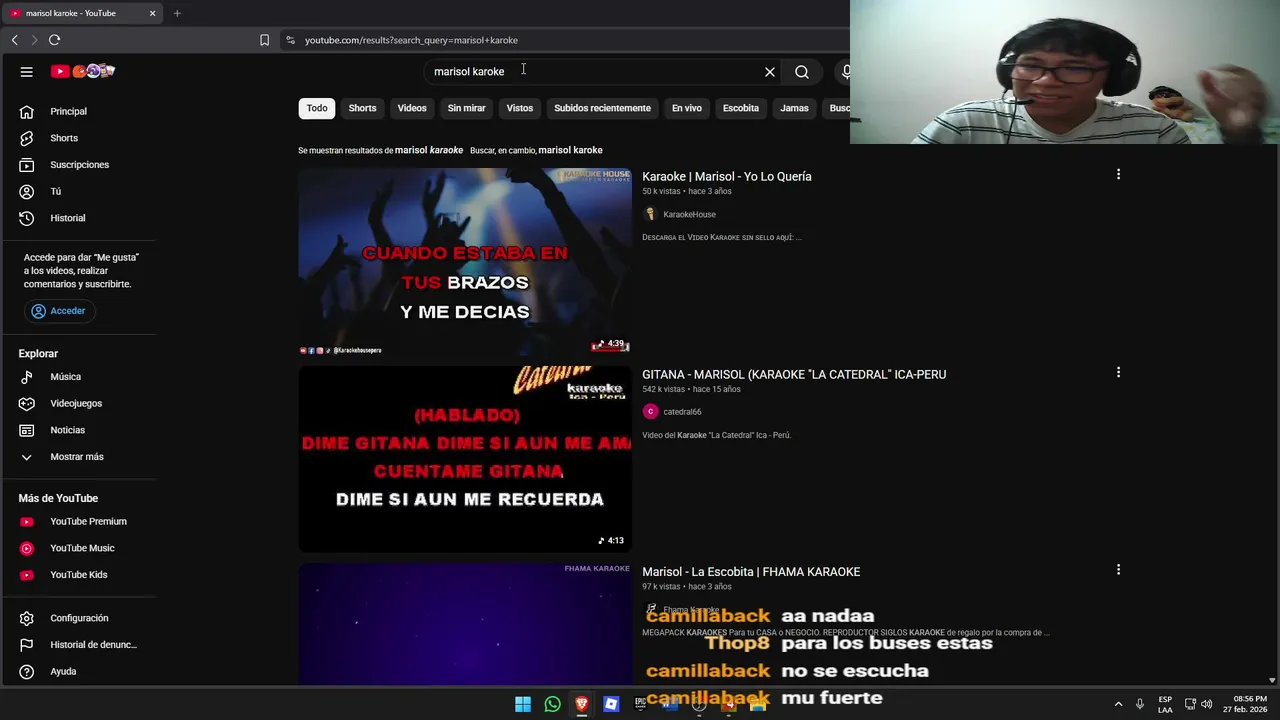Select the Sin mirar filter chip
1280x720 pixels.
[466, 108]
